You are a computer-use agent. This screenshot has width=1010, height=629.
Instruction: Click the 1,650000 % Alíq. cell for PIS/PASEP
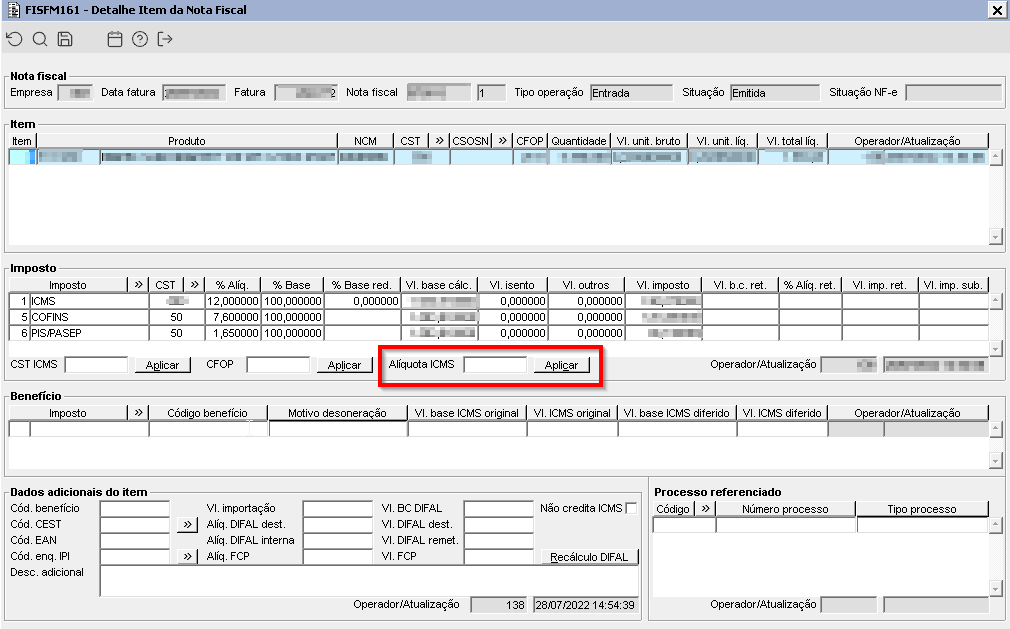233,333
